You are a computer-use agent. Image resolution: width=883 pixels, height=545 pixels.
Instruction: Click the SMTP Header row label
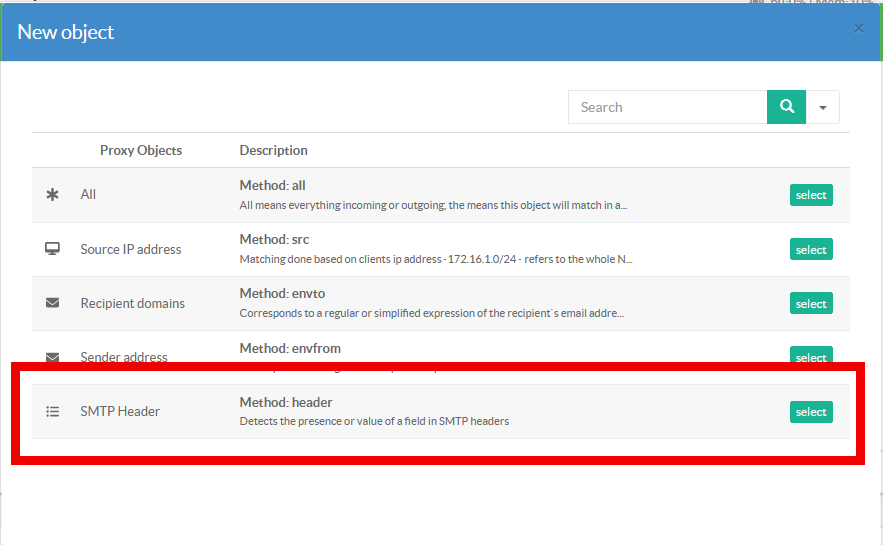pyautogui.click(x=120, y=411)
